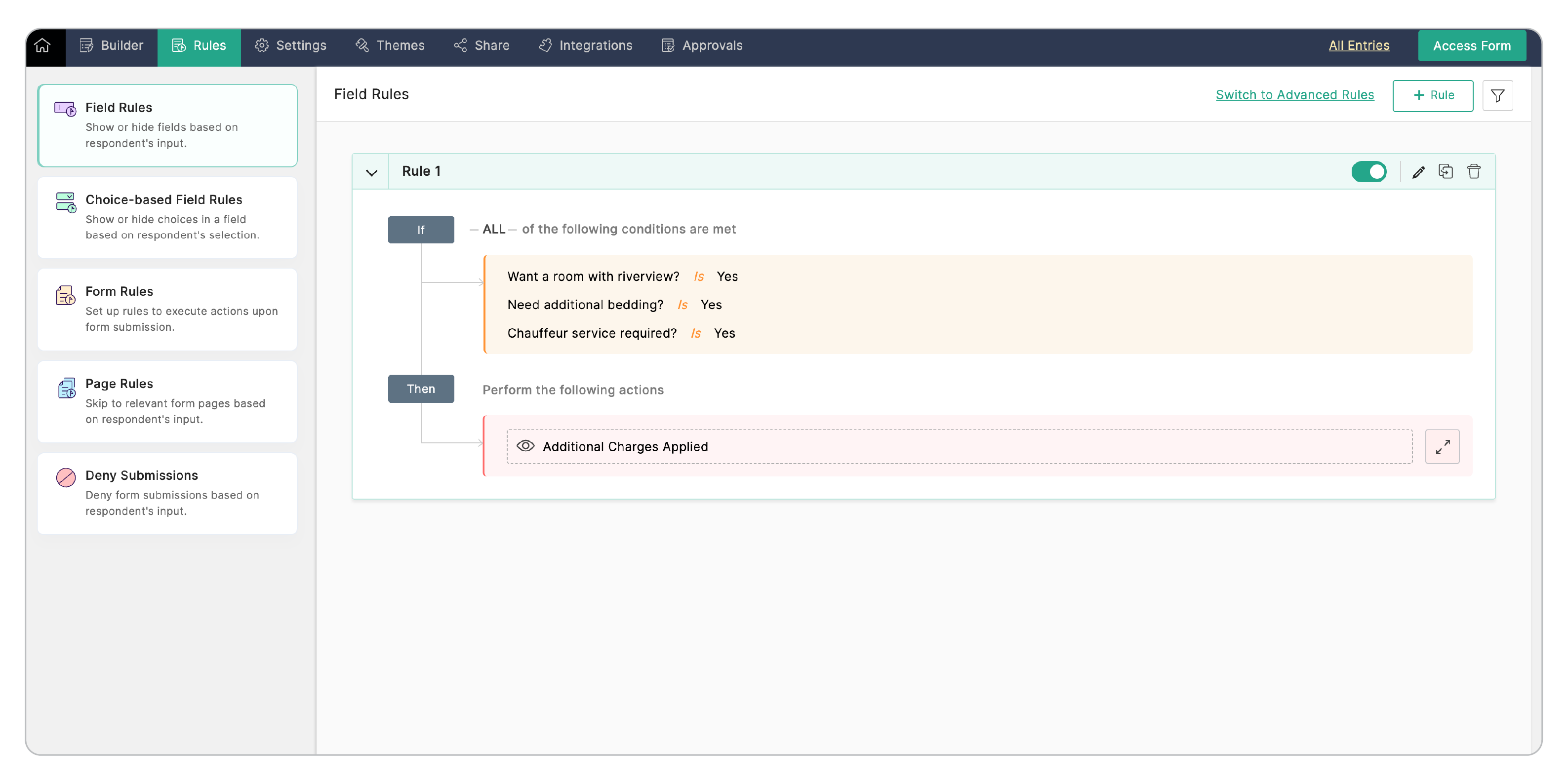Screen dimensions: 1568x784
Task: Collapse Rule 1 with the chevron
Action: 371,172
